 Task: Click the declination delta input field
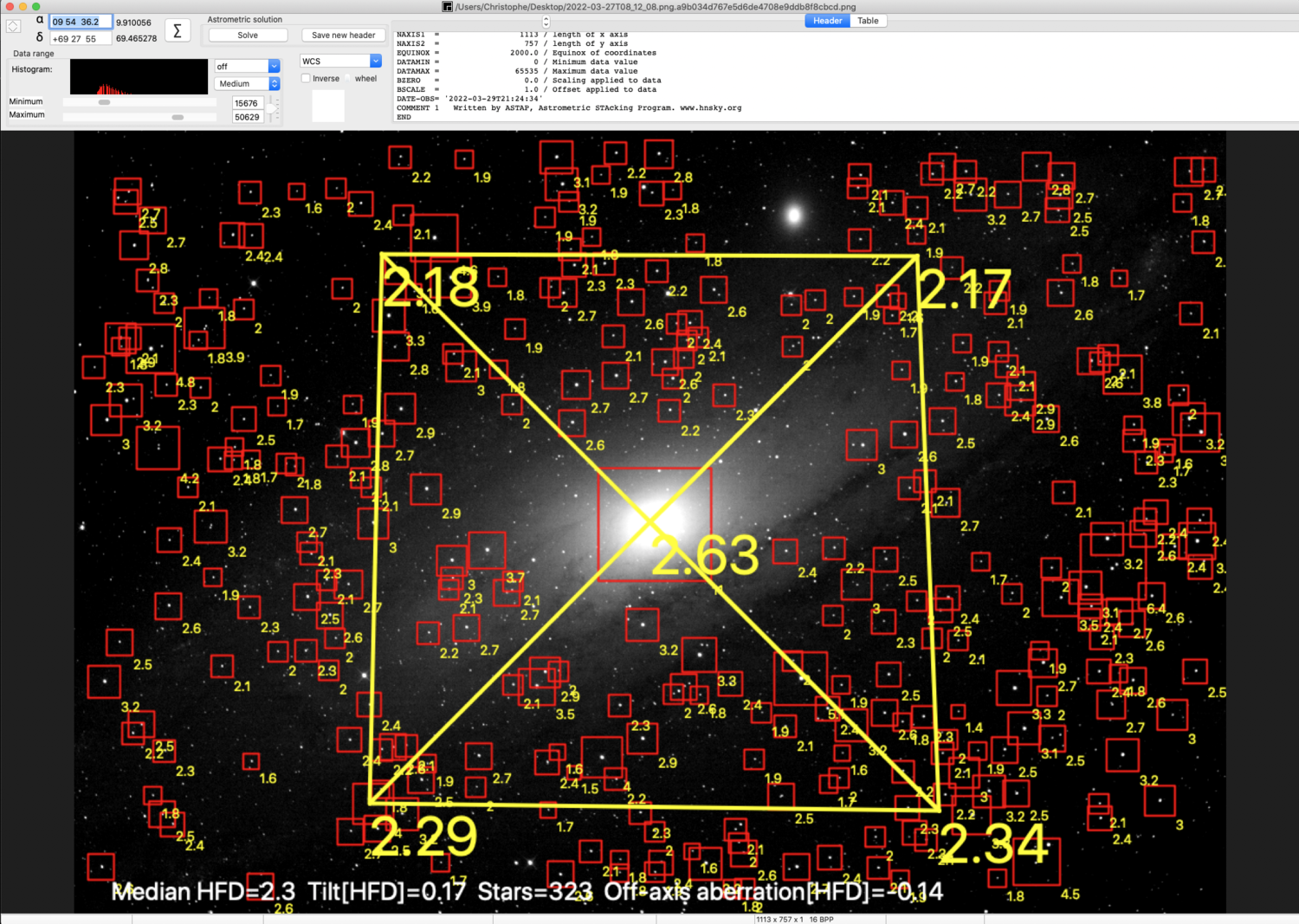coord(80,39)
